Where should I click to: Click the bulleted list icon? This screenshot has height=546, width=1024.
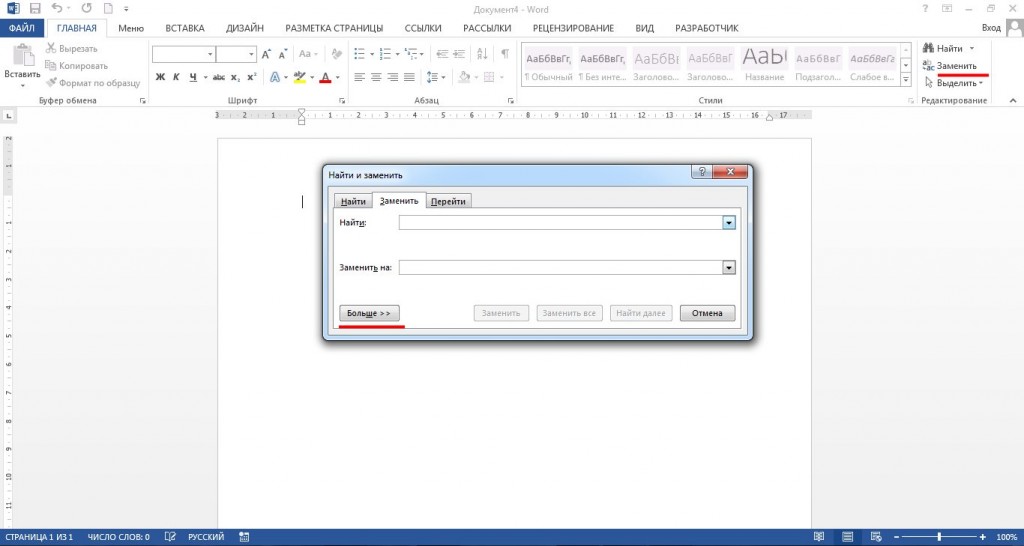pyautogui.click(x=357, y=53)
